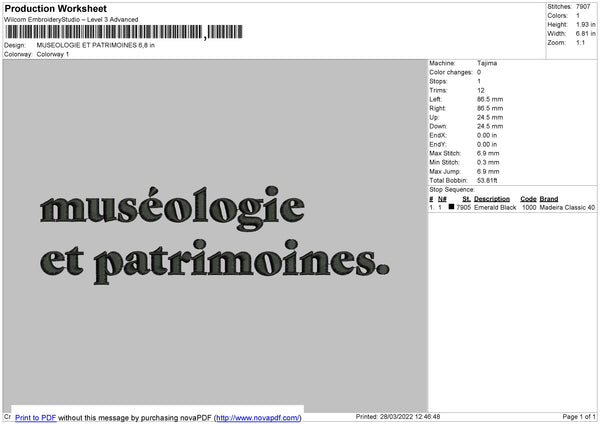Select the Machine Tajima value
The height and width of the screenshot is (424, 600).
point(487,63)
